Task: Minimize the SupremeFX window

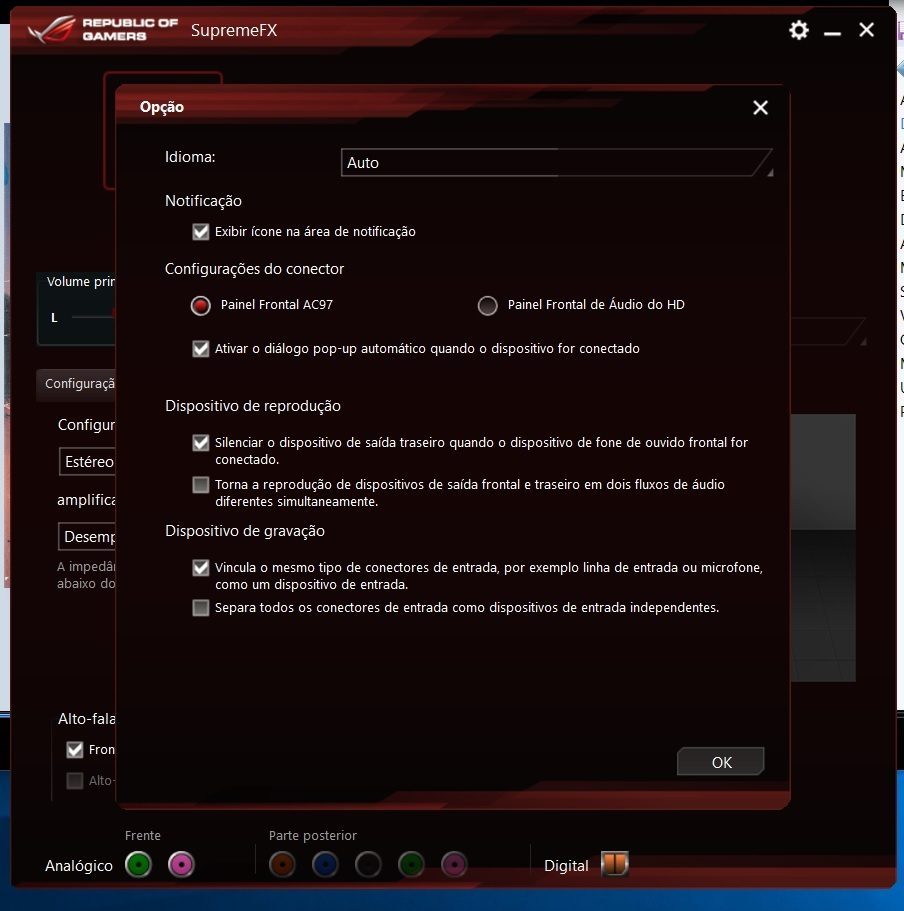Action: coord(833,34)
